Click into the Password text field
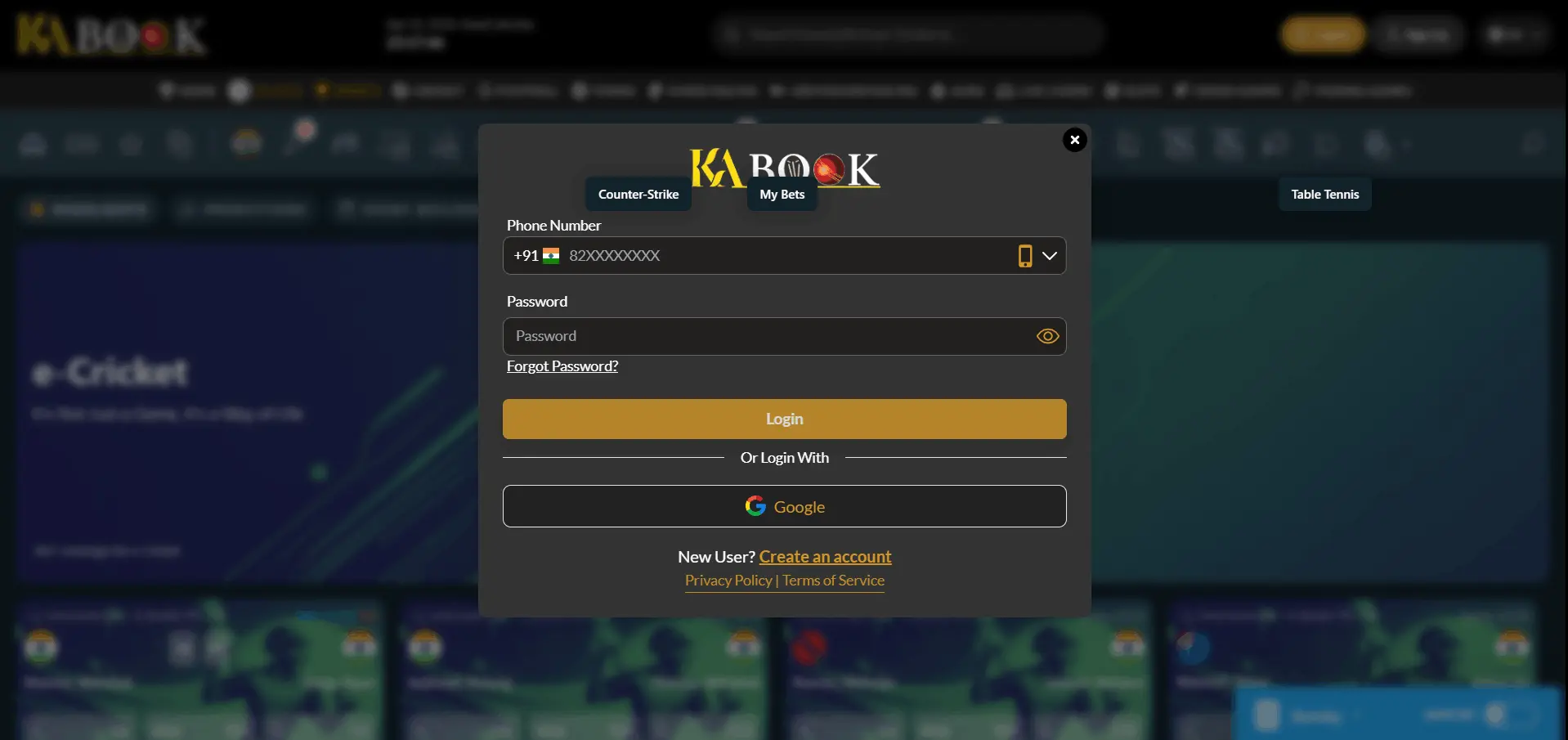This screenshot has height=740, width=1568. click(x=768, y=336)
